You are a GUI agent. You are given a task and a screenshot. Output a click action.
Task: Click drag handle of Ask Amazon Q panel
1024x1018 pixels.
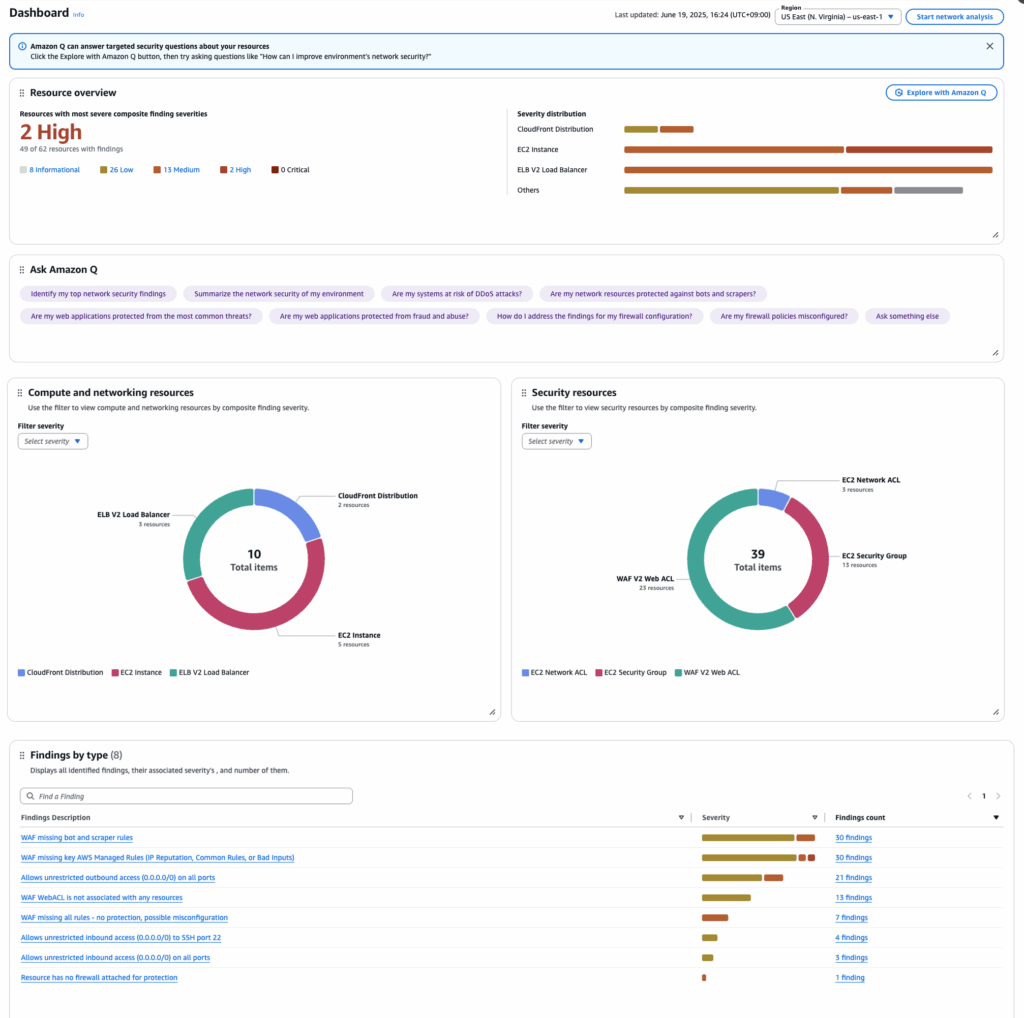pyautogui.click(x=22, y=270)
